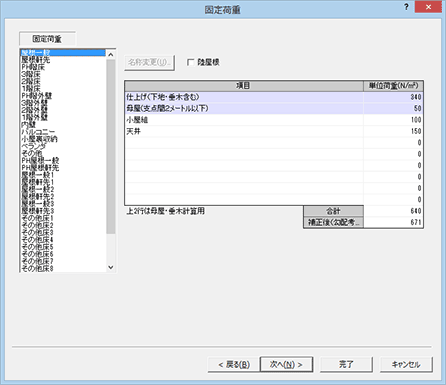Select the 固定荷重 tab
Viewport: 446px width, 385px height.
47,39
